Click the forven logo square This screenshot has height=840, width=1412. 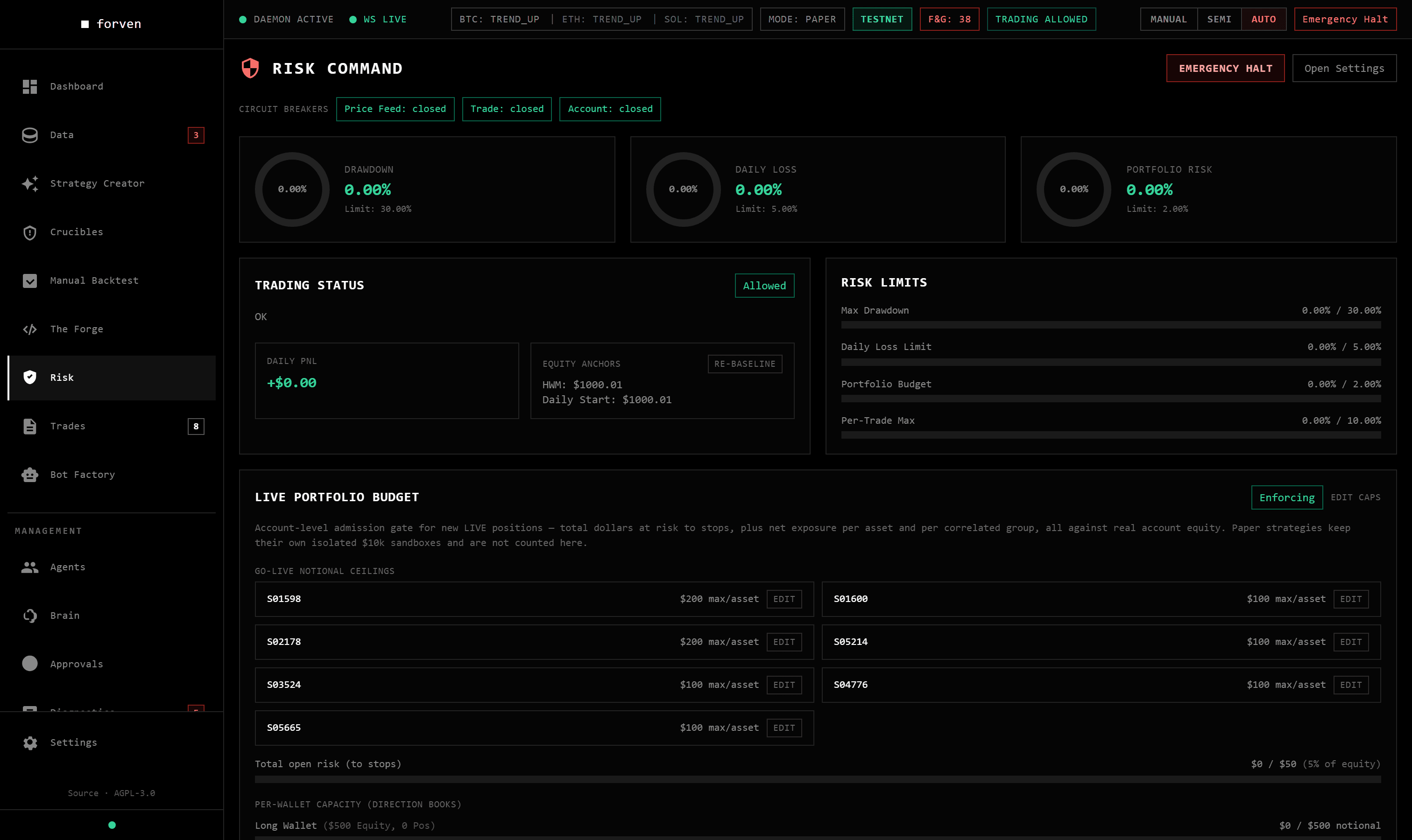[x=85, y=24]
